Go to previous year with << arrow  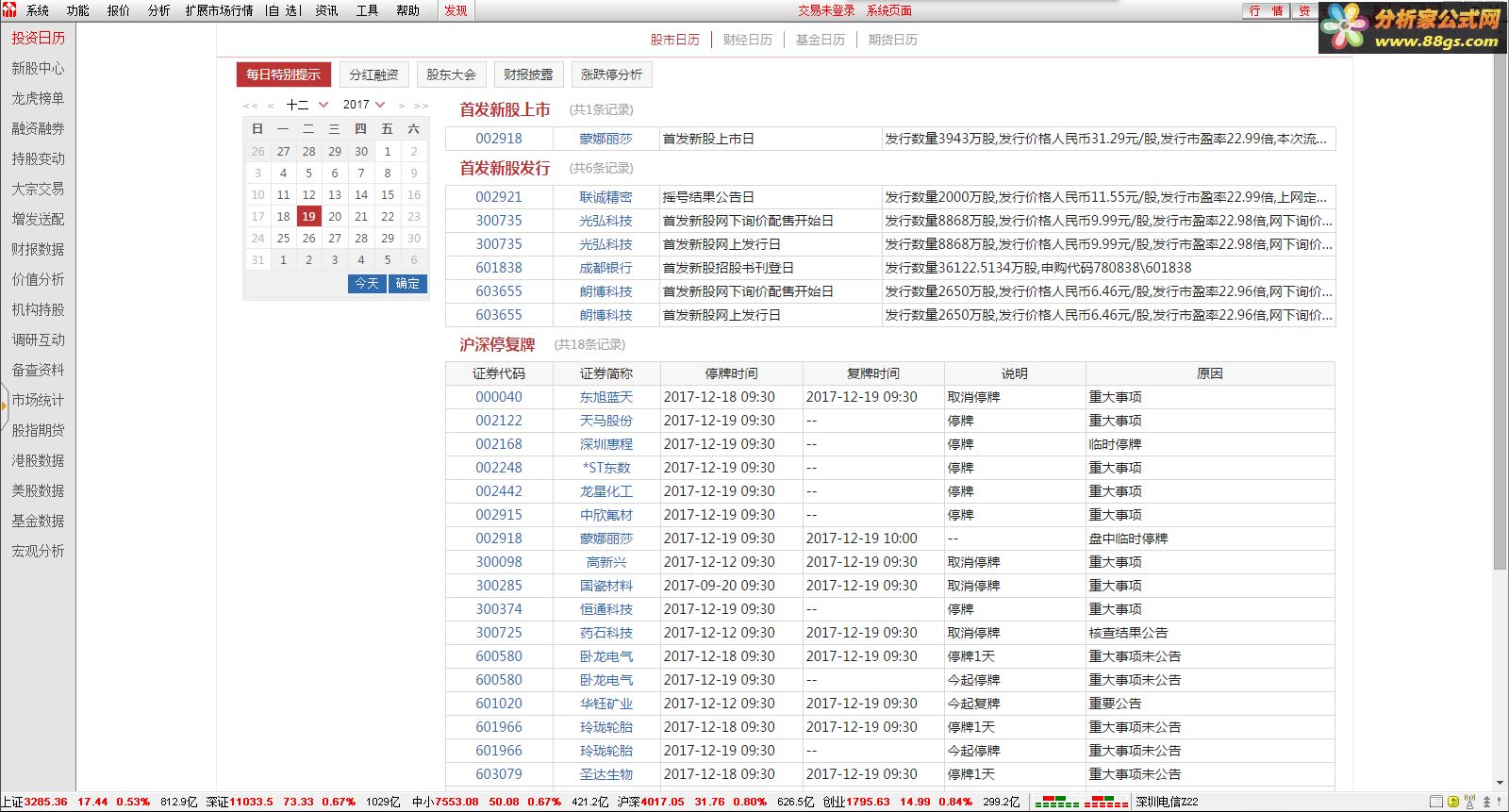coord(250,106)
